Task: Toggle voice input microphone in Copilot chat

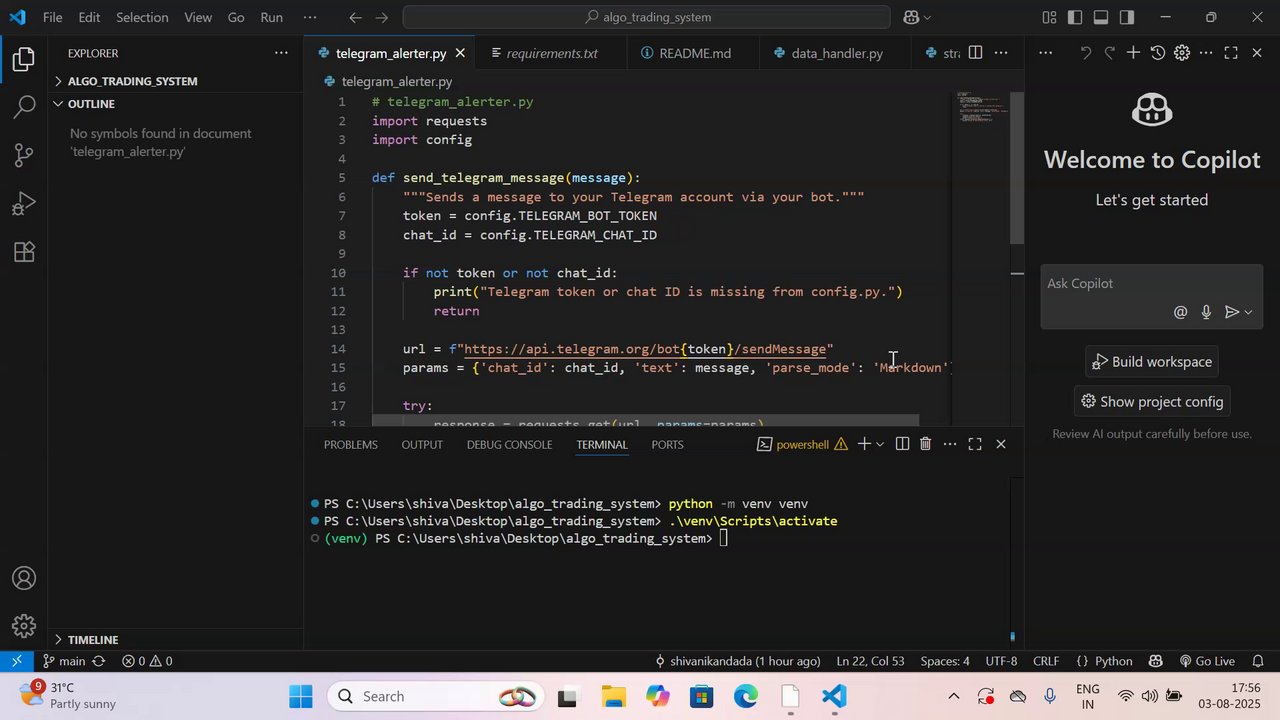Action: click(1206, 312)
